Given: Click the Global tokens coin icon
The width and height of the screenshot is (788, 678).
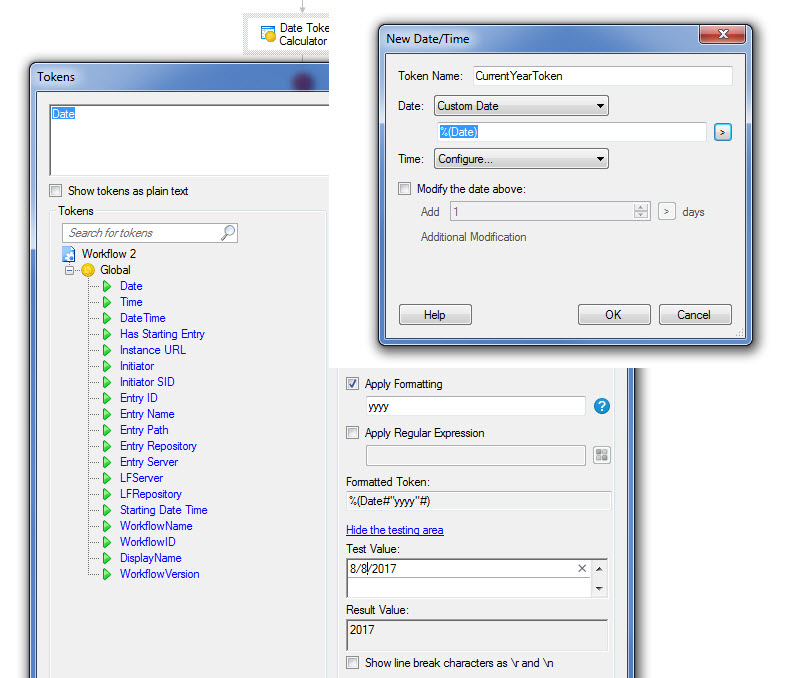Looking at the screenshot, I should [x=88, y=270].
